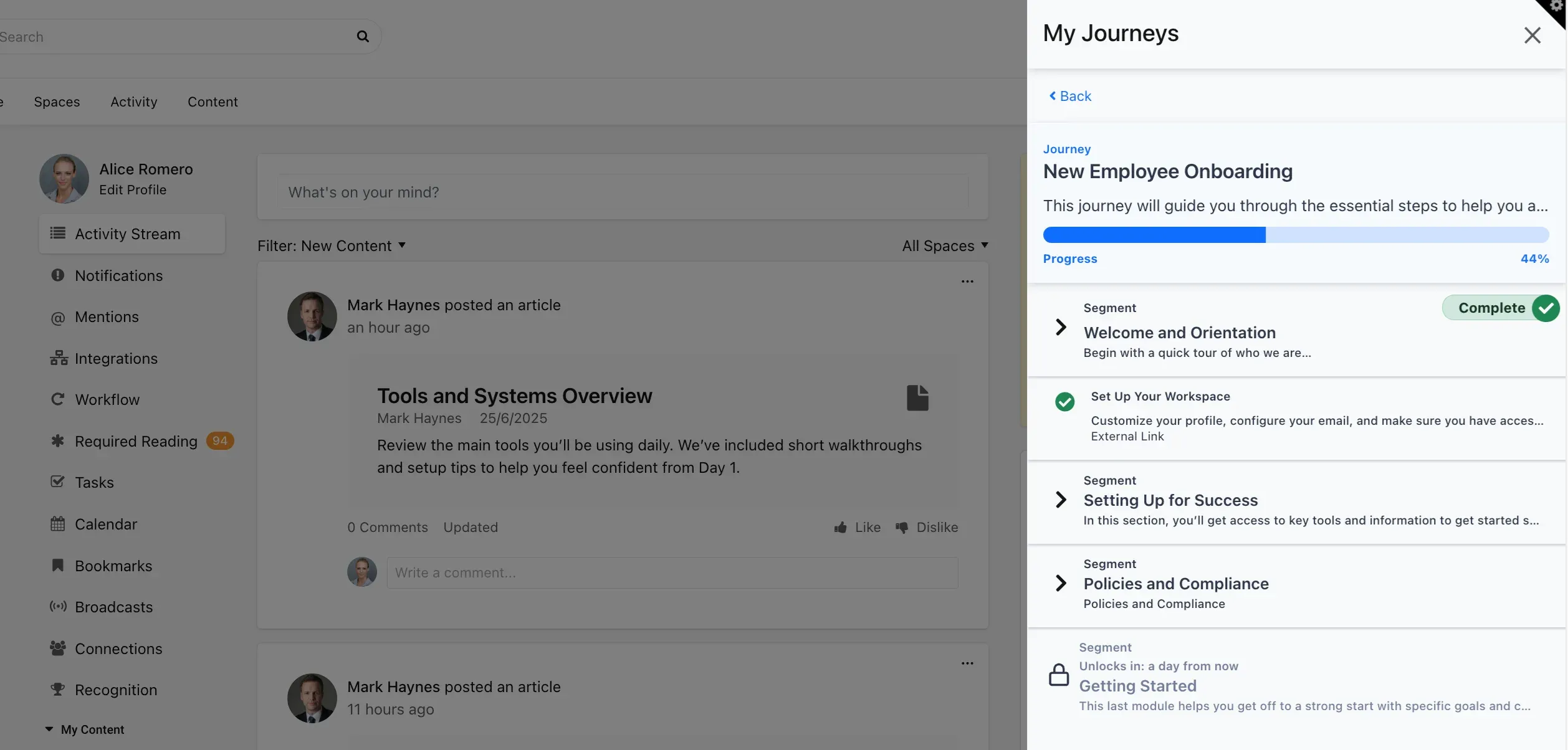Image resolution: width=1568 pixels, height=750 pixels.
Task: Click the settings gear in the top corner
Action: [x=1557, y=6]
